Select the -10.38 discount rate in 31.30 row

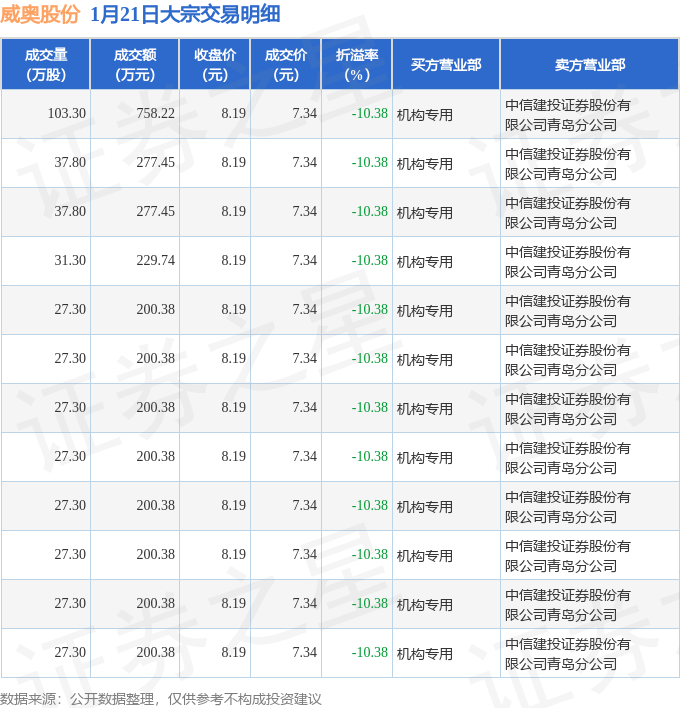tap(369, 260)
